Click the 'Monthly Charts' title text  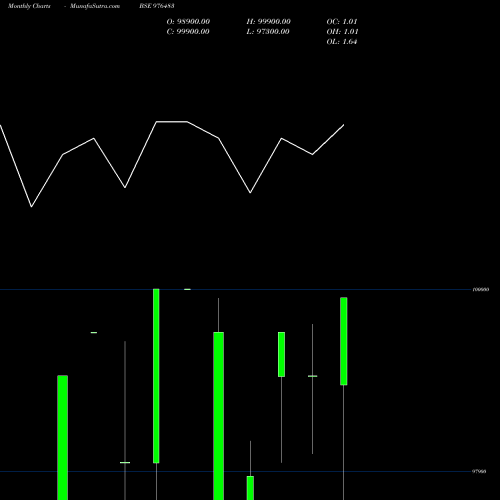29,6
